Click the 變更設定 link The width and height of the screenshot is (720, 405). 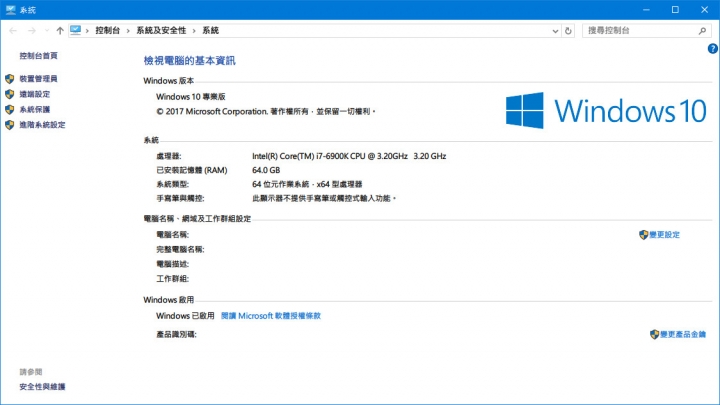664,235
